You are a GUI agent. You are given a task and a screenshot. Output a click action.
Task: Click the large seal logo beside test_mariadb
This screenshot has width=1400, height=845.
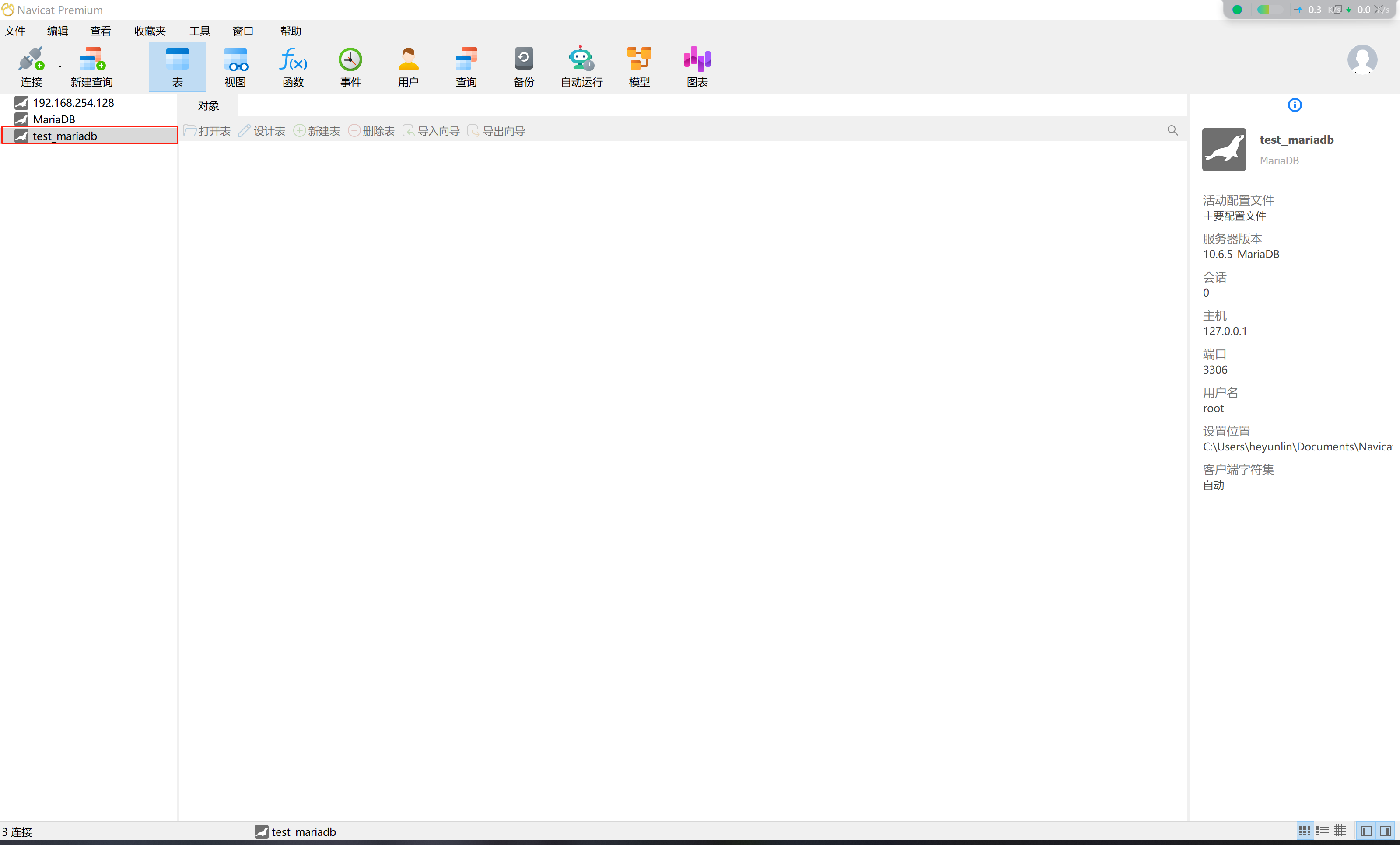1224,149
